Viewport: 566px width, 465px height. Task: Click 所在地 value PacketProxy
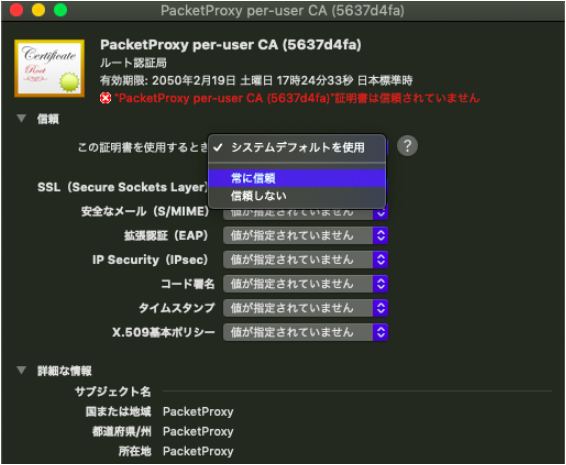click(198, 451)
